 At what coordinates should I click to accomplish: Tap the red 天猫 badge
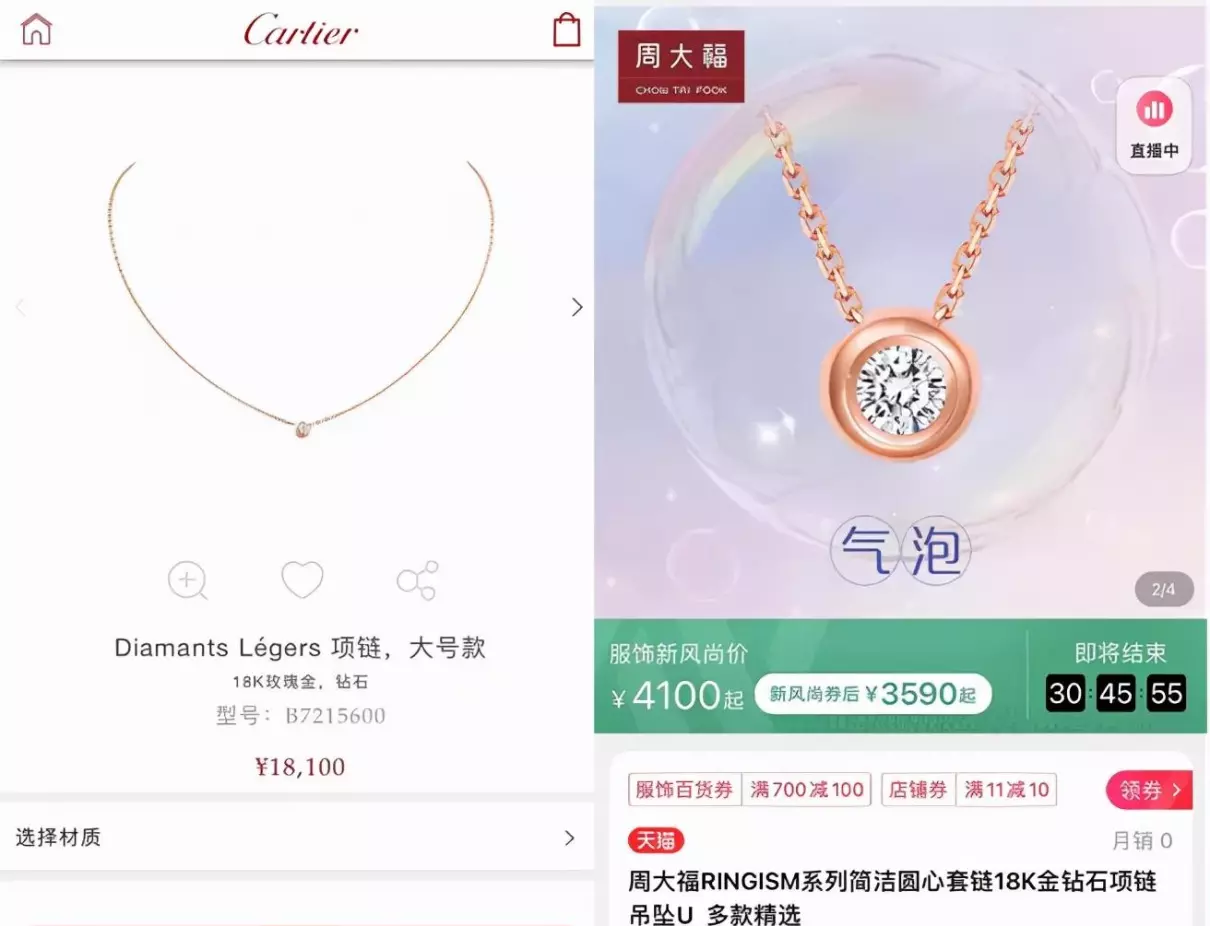[x=656, y=841]
